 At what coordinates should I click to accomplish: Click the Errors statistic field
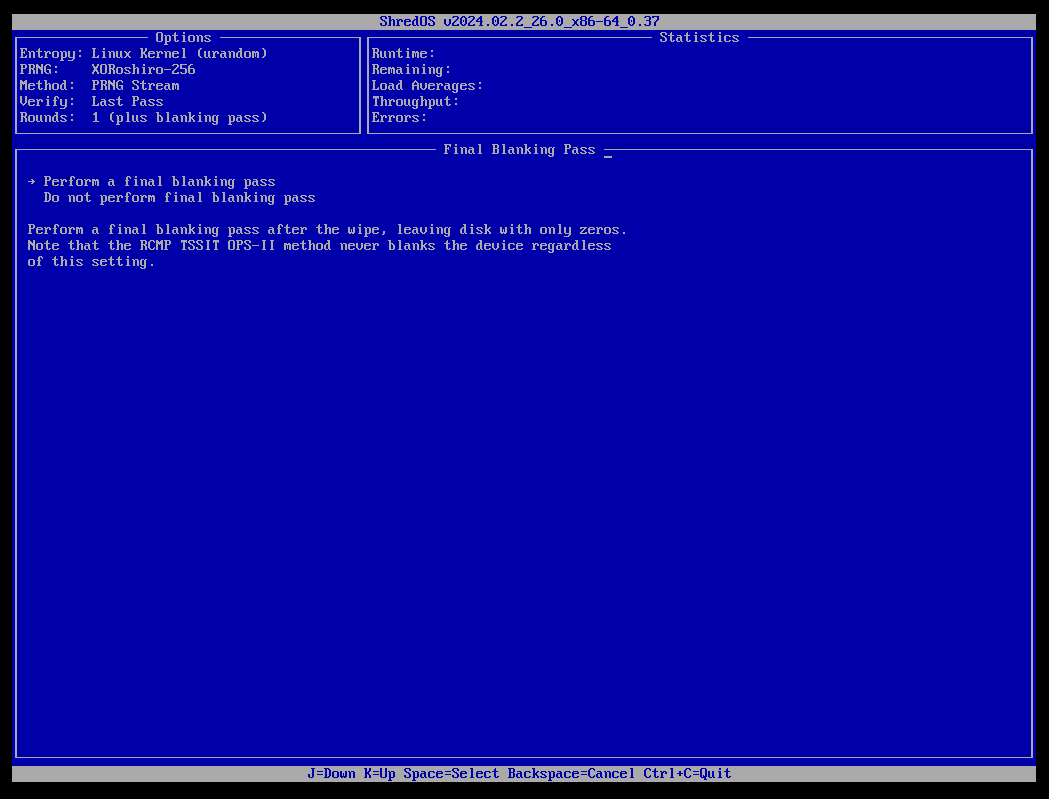tap(397, 117)
